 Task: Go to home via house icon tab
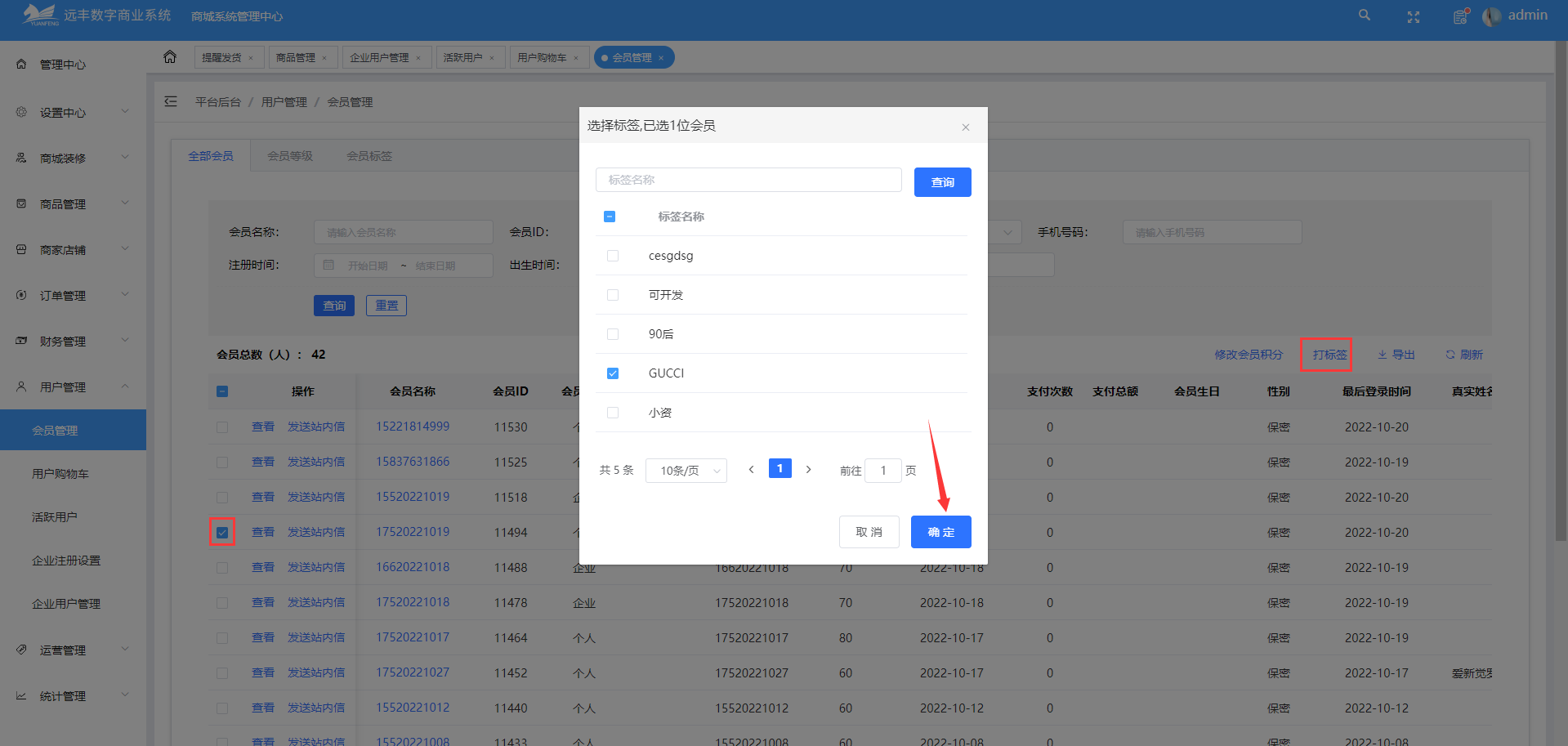[170, 56]
